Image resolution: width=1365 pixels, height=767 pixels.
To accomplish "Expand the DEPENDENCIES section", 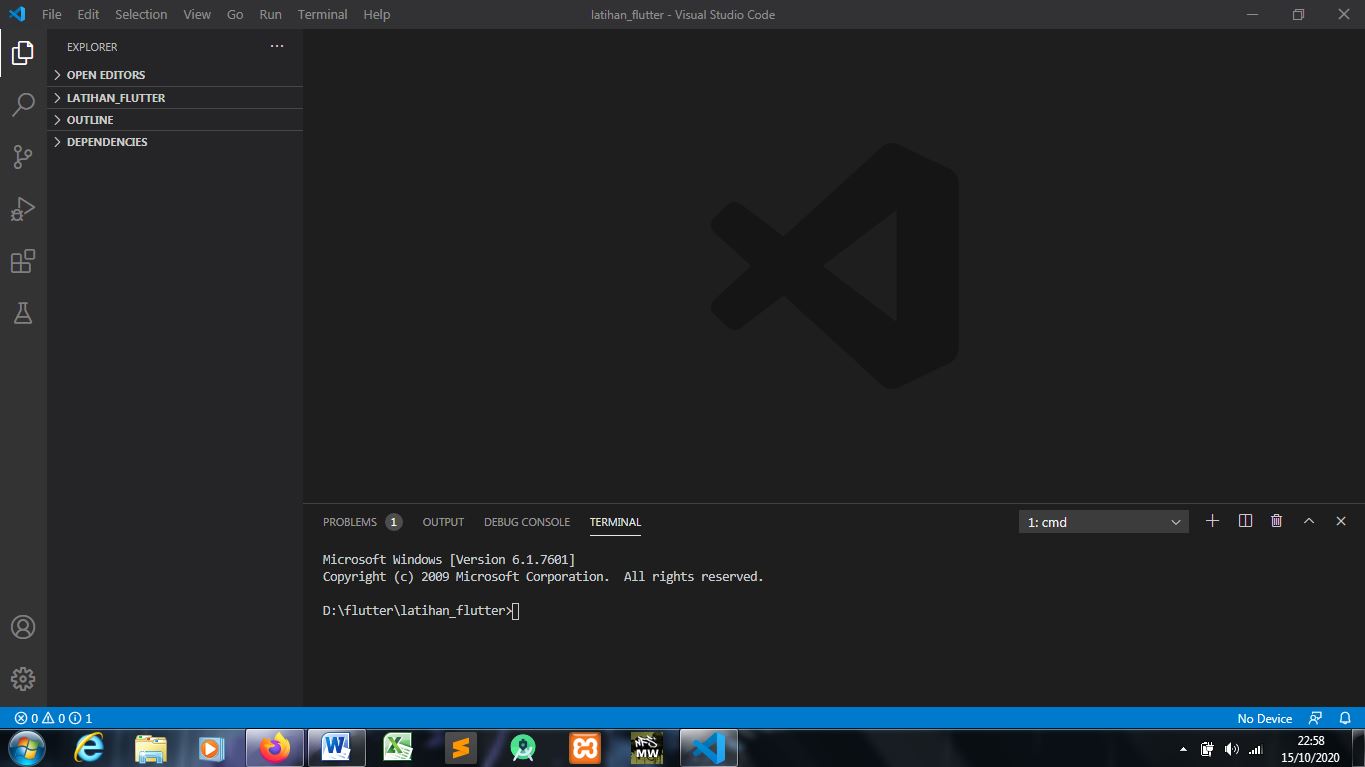I will pos(106,141).
